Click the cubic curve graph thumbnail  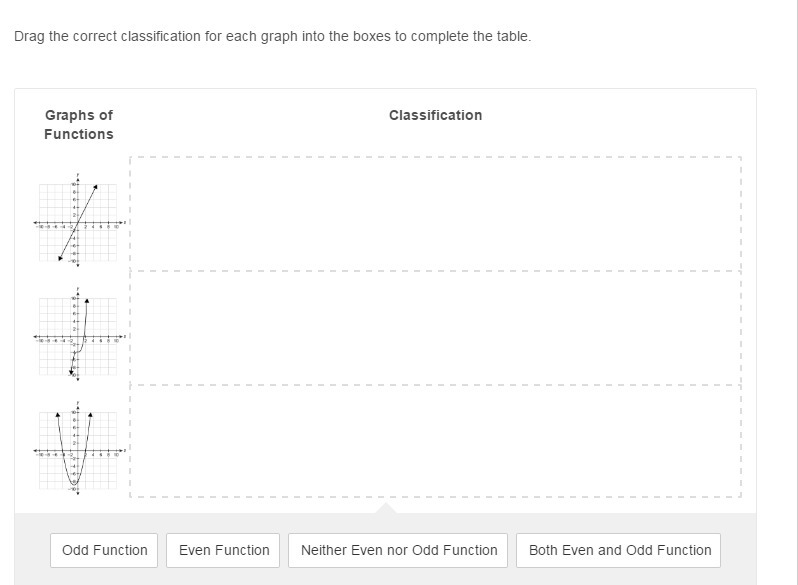click(x=78, y=336)
